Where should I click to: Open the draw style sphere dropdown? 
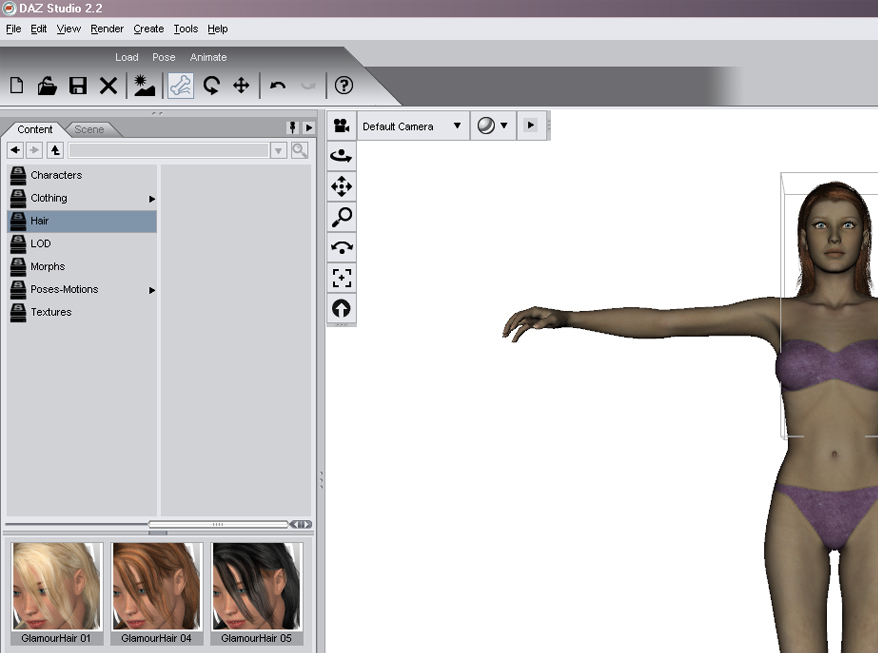pos(492,126)
